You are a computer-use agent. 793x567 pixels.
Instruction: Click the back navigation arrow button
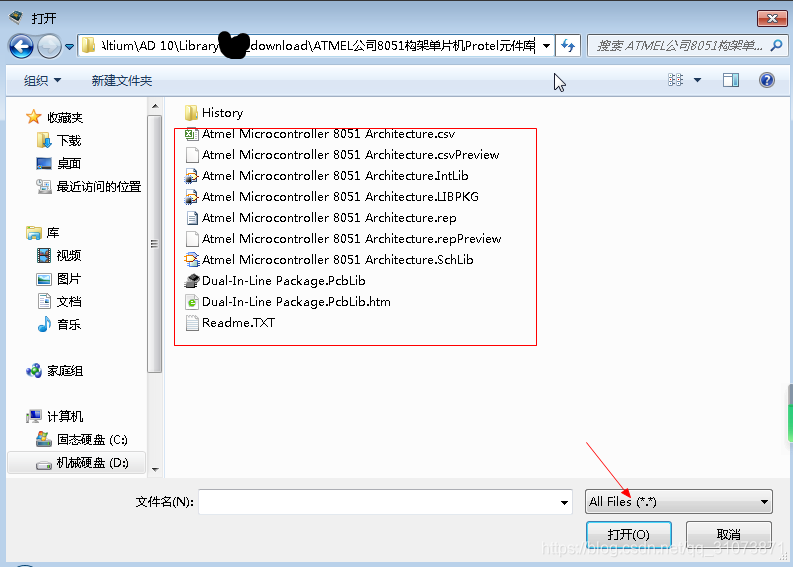pos(21,46)
